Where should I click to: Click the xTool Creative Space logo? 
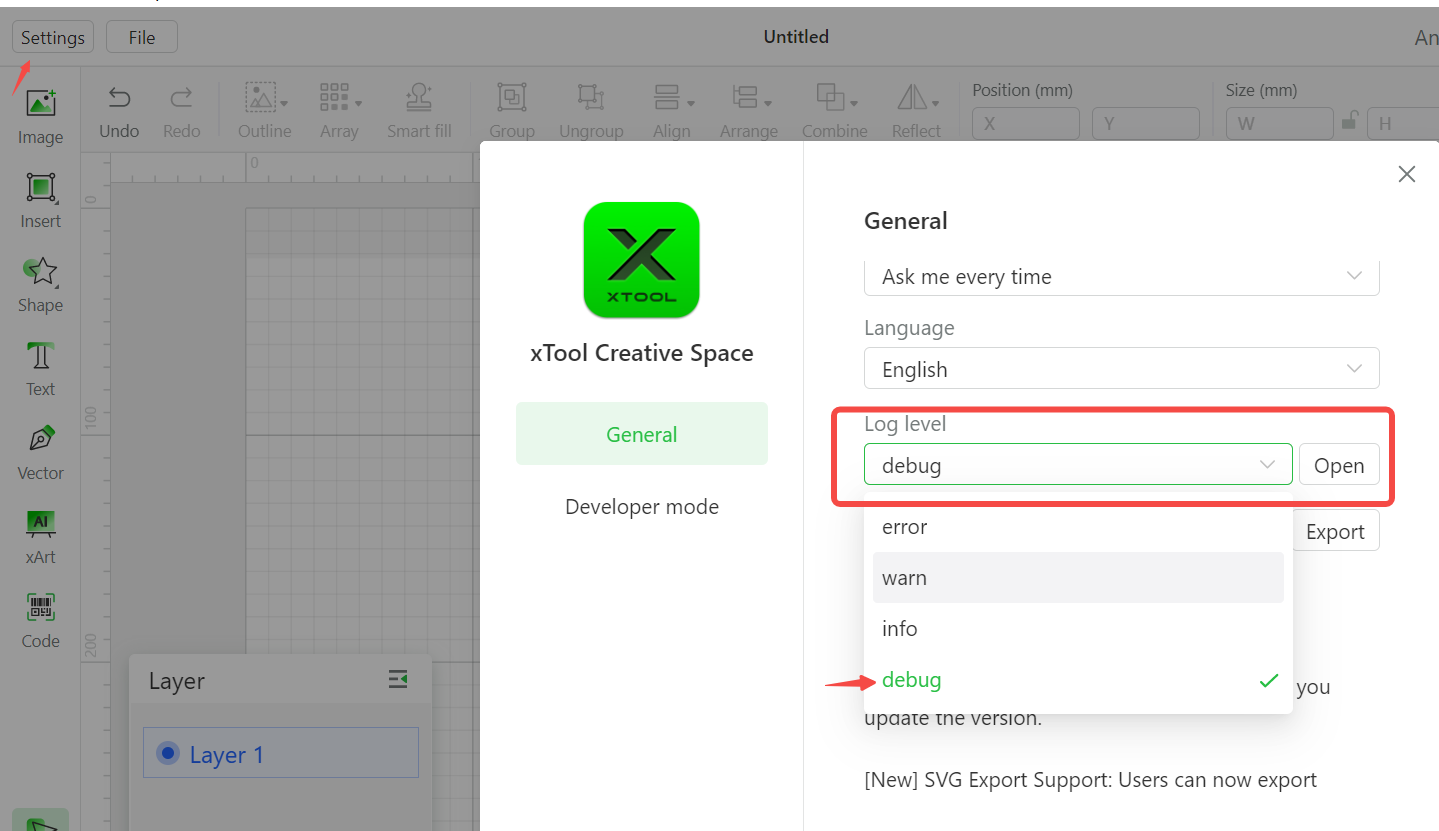tap(641, 260)
